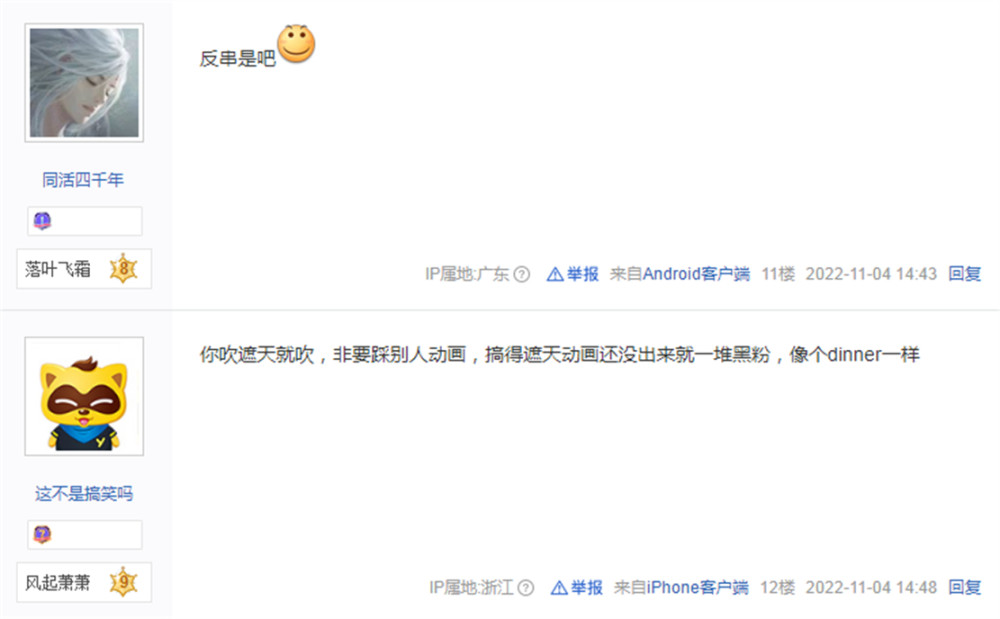Image resolution: width=1000 pixels, height=619 pixels.
Task: Reply to the 12楼 post with 回复
Action: point(964,588)
